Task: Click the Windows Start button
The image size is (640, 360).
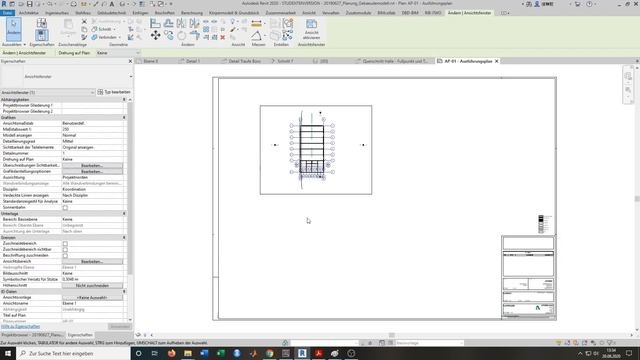Action: coord(8,353)
